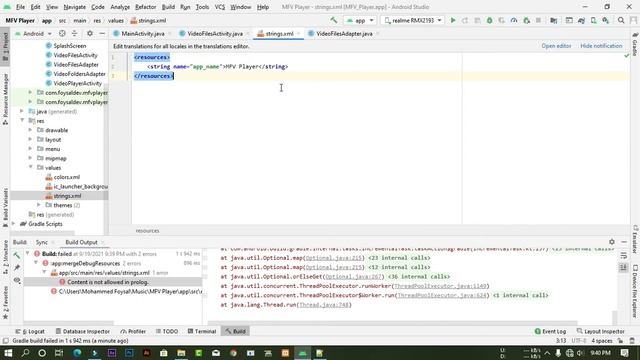Expand the themes folder
The image size is (640, 360).
coord(39,205)
